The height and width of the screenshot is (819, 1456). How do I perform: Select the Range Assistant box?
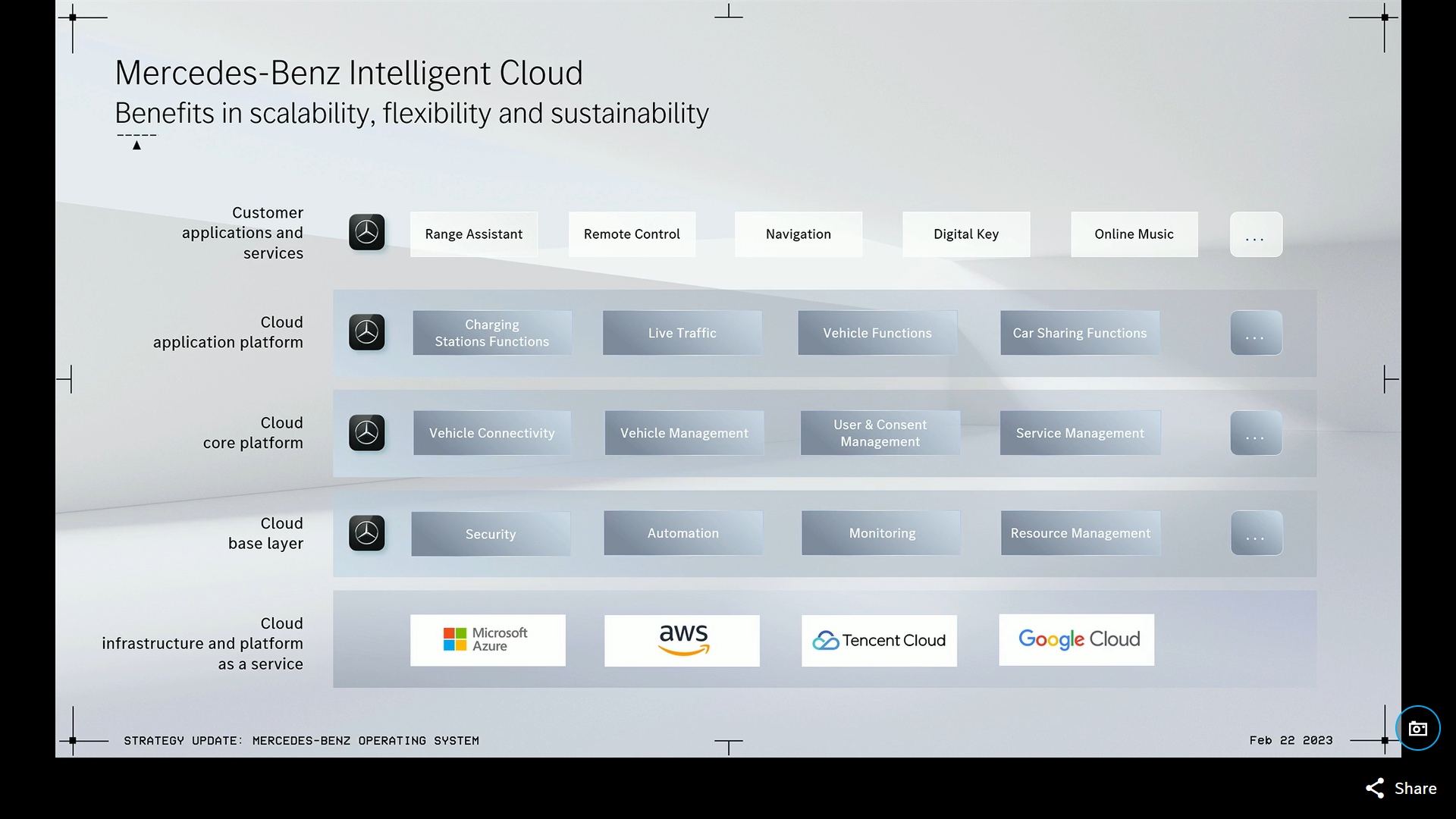click(474, 234)
